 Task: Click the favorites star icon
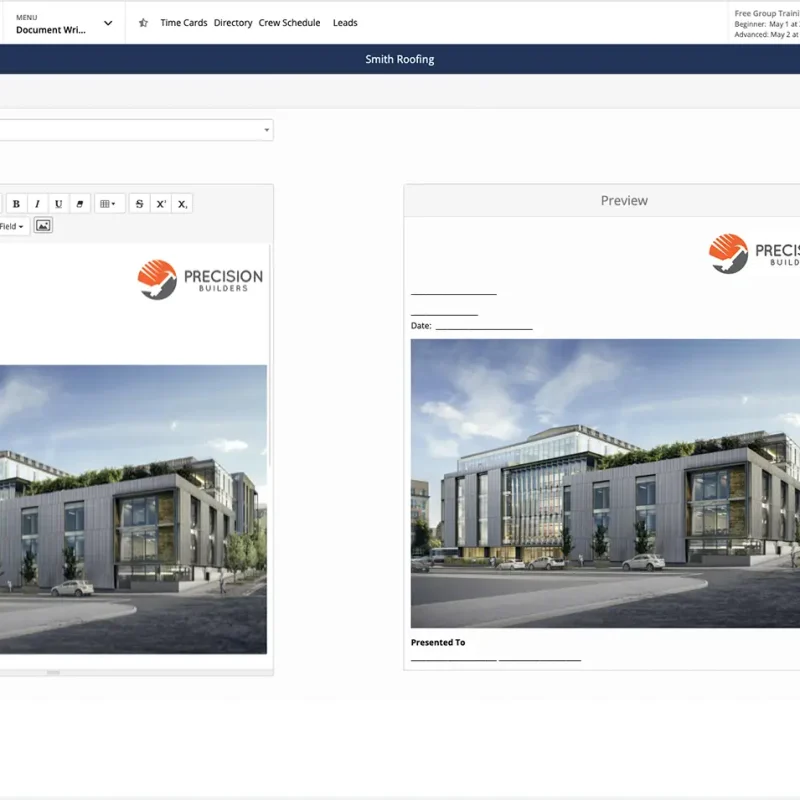(x=143, y=22)
